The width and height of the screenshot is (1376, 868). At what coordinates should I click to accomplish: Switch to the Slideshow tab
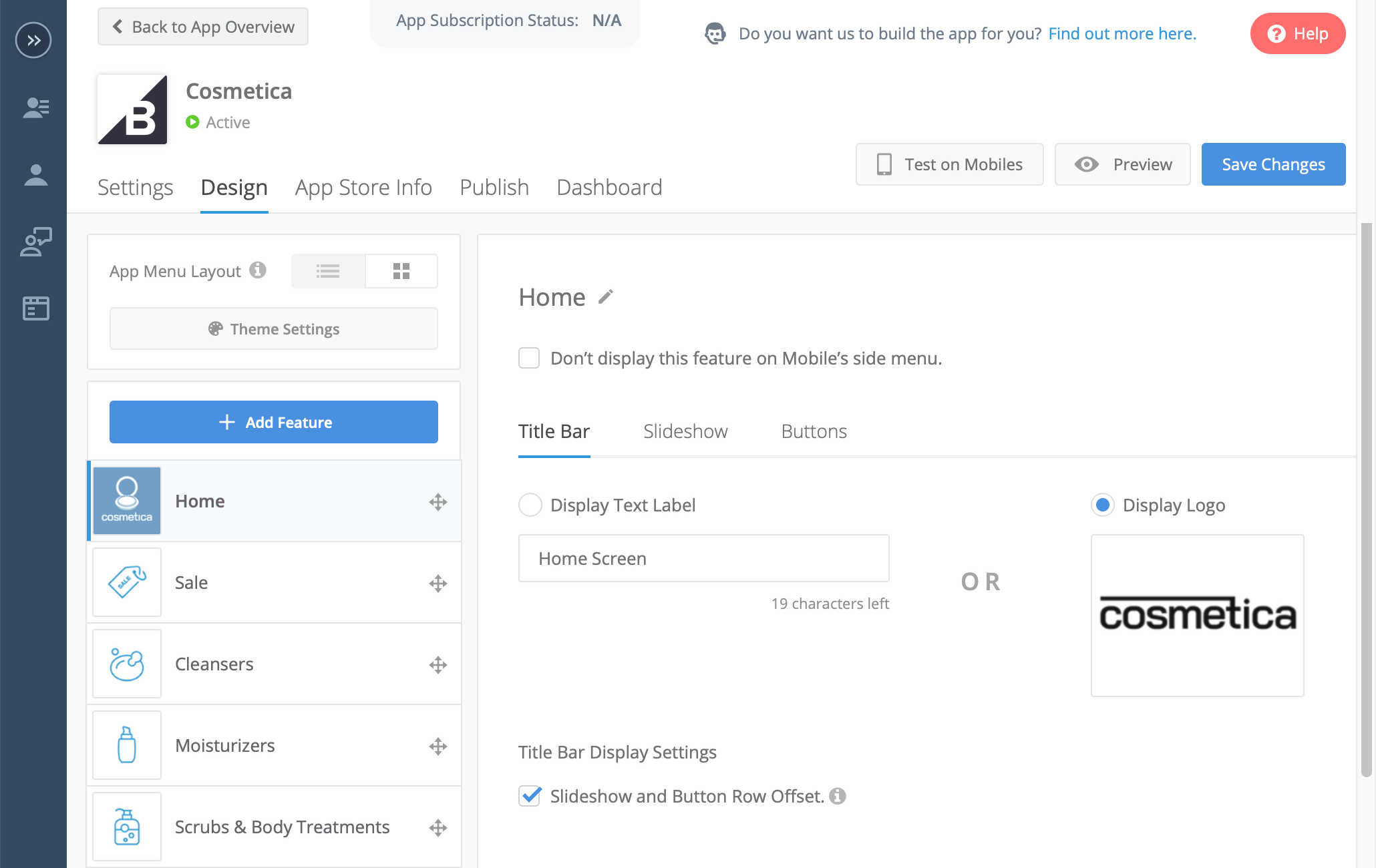[x=685, y=431]
